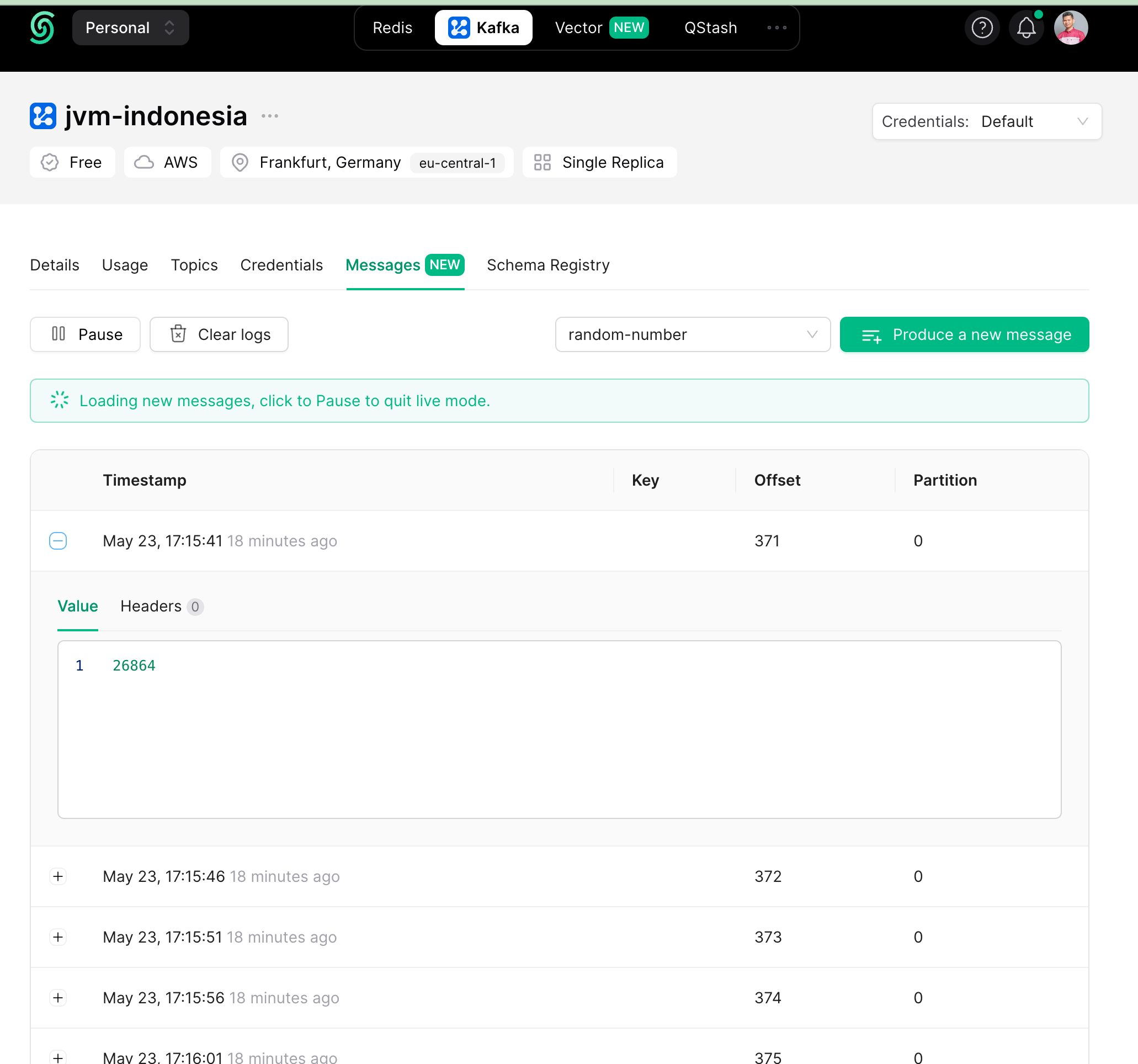This screenshot has width=1138, height=1064.
Task: Click the Kafka product tab
Action: click(x=483, y=28)
